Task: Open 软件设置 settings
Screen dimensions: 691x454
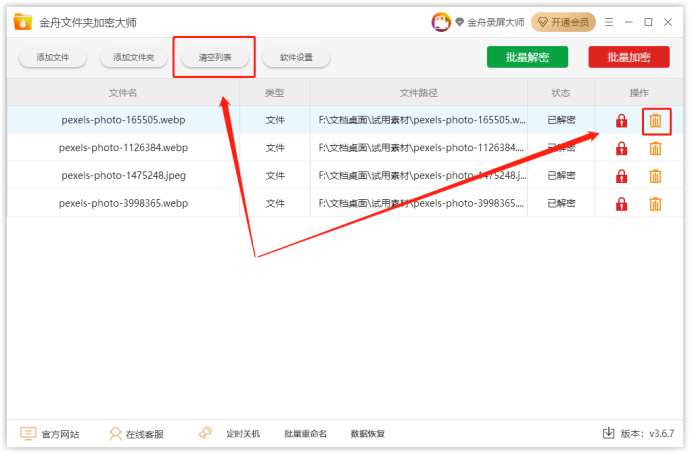Action: coord(296,57)
